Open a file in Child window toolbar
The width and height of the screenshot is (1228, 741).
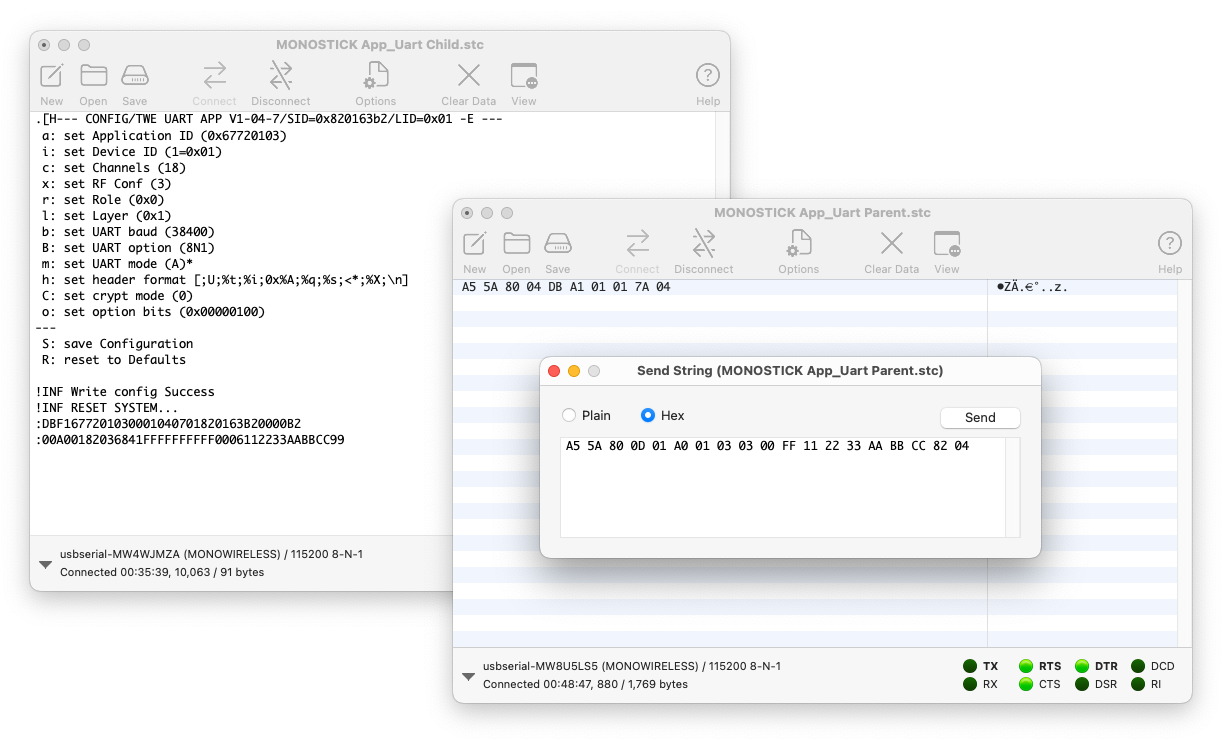point(93,77)
